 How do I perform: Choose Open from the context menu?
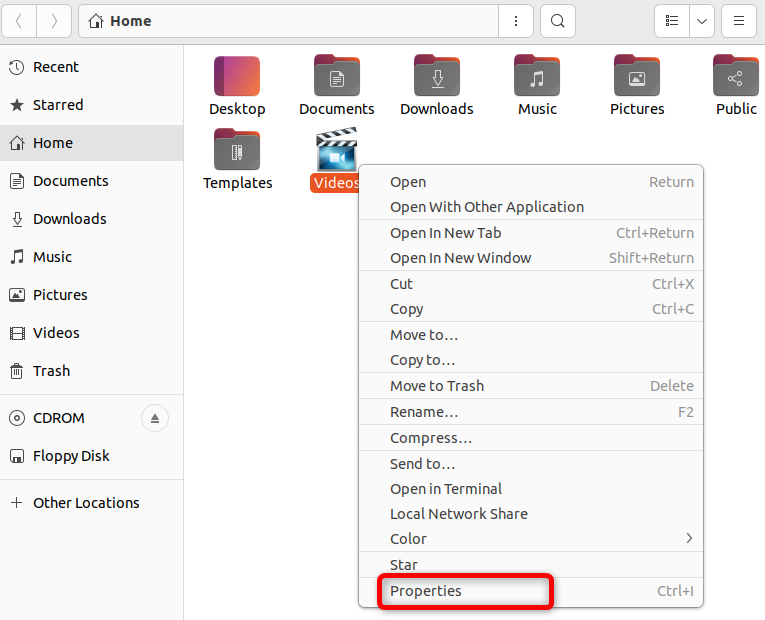click(x=531, y=182)
